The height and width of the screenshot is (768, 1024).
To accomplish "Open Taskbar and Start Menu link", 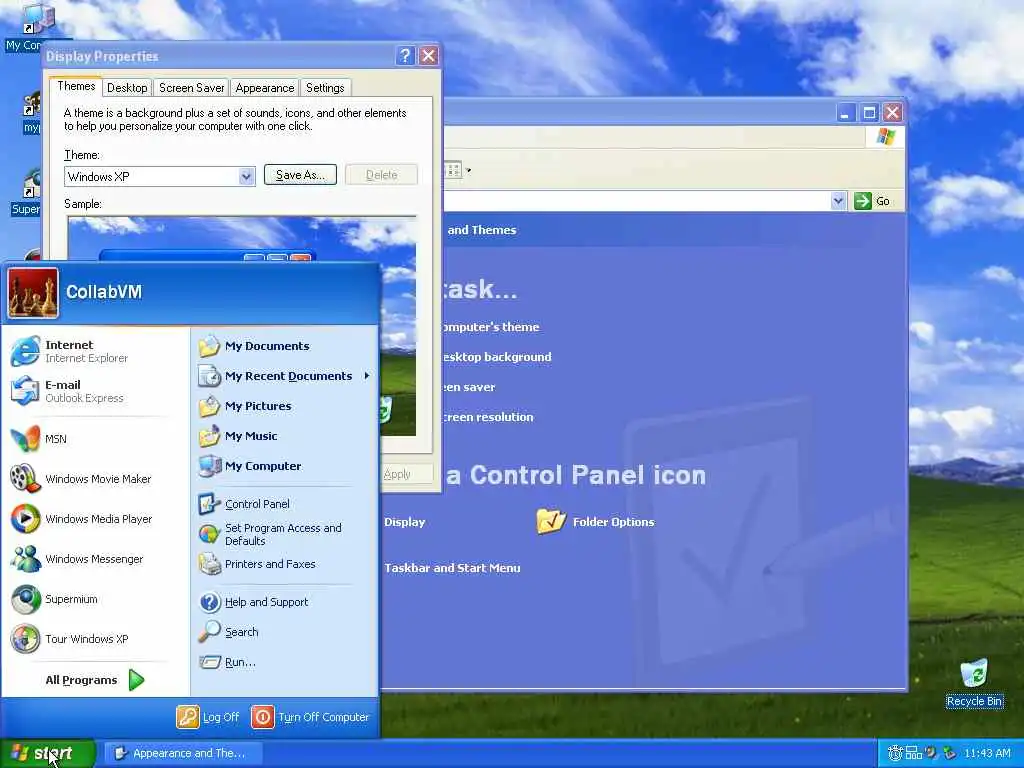I will [452, 568].
